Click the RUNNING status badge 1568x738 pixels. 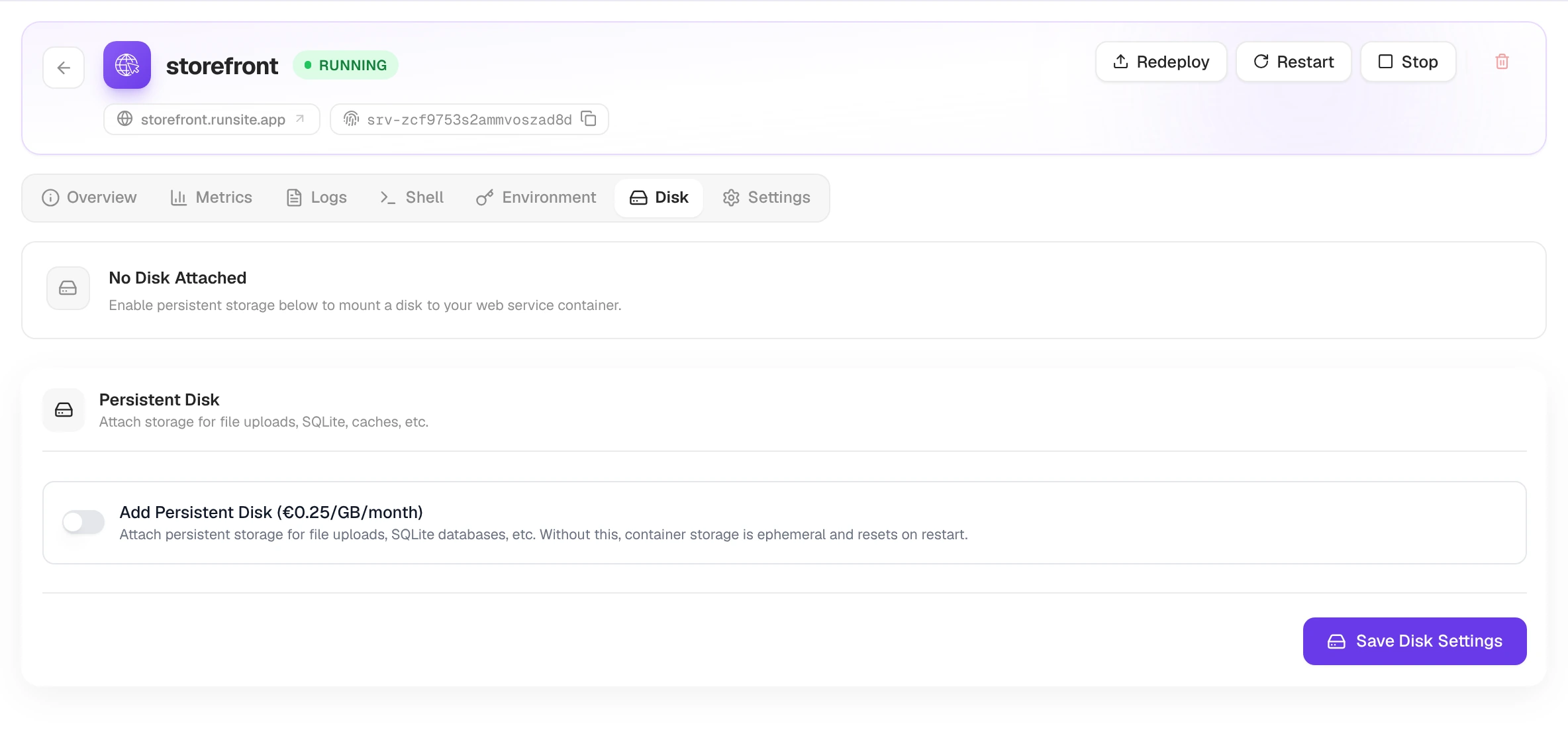[346, 65]
